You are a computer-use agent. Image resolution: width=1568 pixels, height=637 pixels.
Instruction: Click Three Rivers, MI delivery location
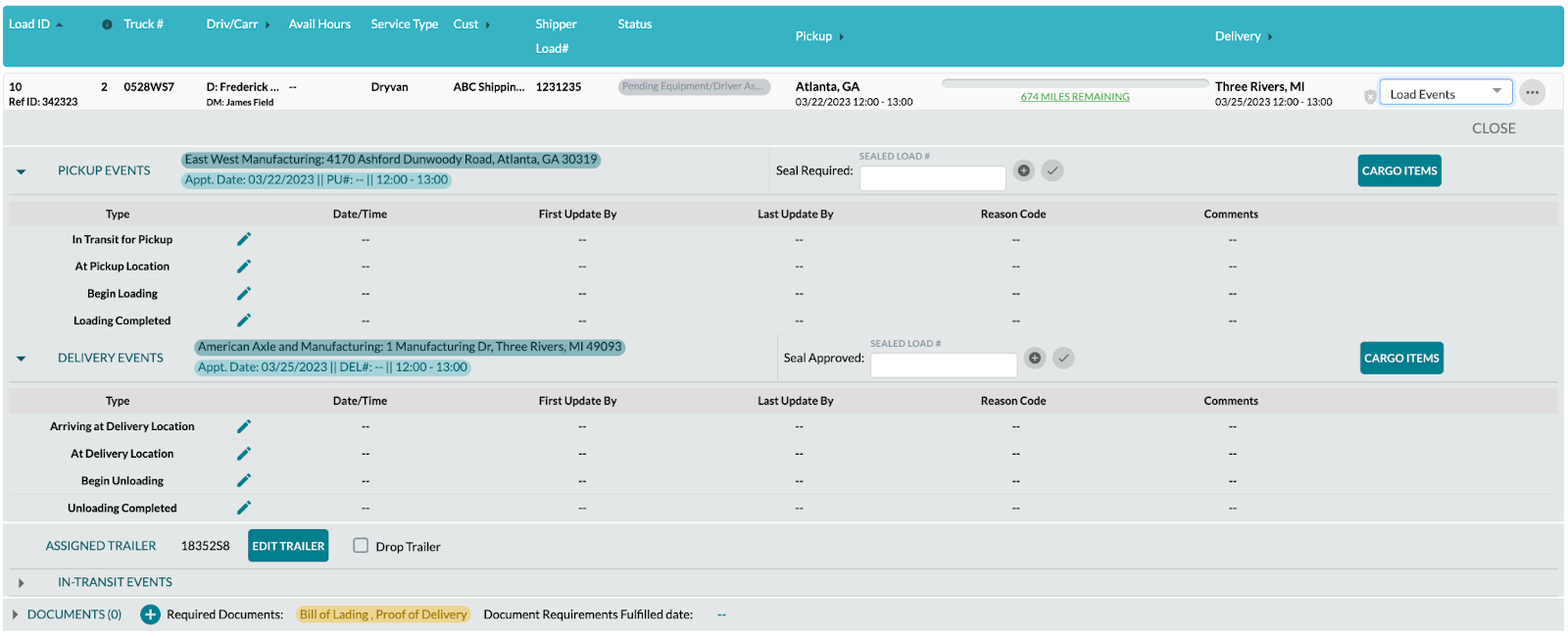tap(1259, 86)
